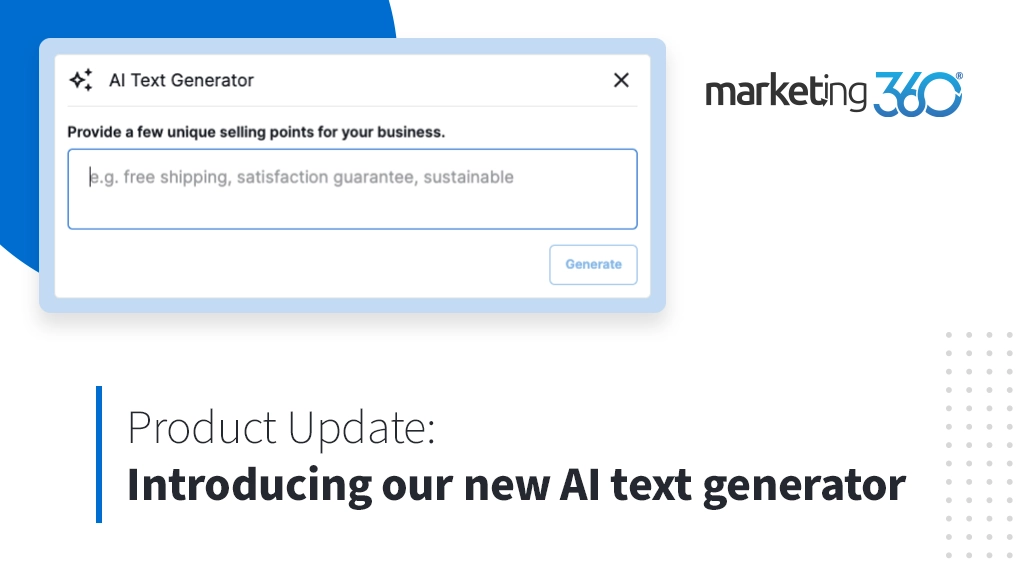Click empty dialog area left of Generate
Image resolution: width=1024 pixels, height=568 pixels.
(x=300, y=265)
